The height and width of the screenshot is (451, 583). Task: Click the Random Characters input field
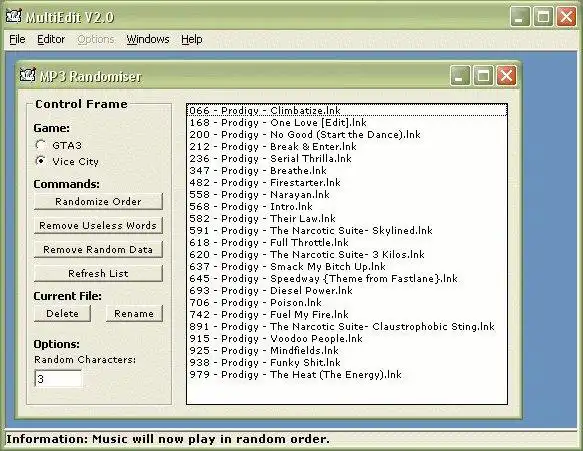point(58,378)
